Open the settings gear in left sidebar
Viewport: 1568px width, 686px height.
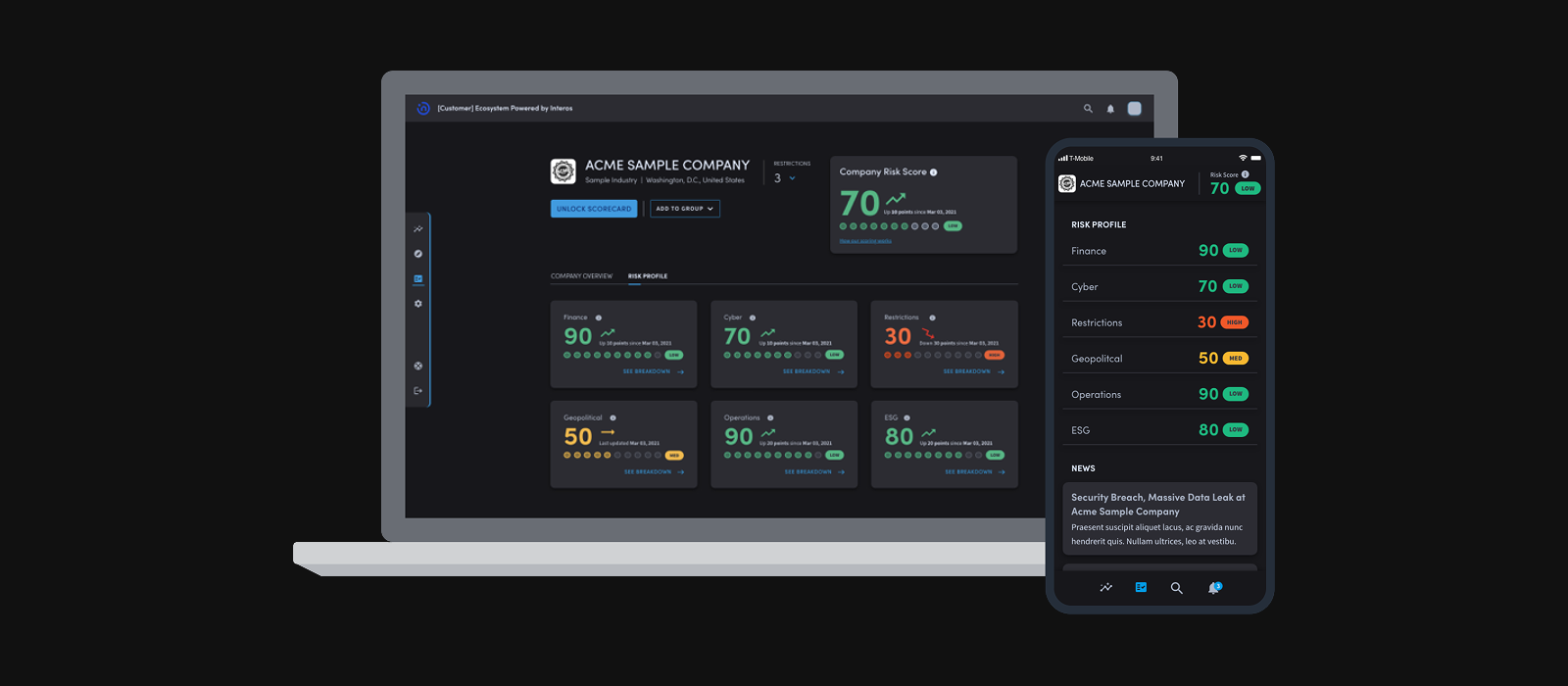[x=418, y=304]
